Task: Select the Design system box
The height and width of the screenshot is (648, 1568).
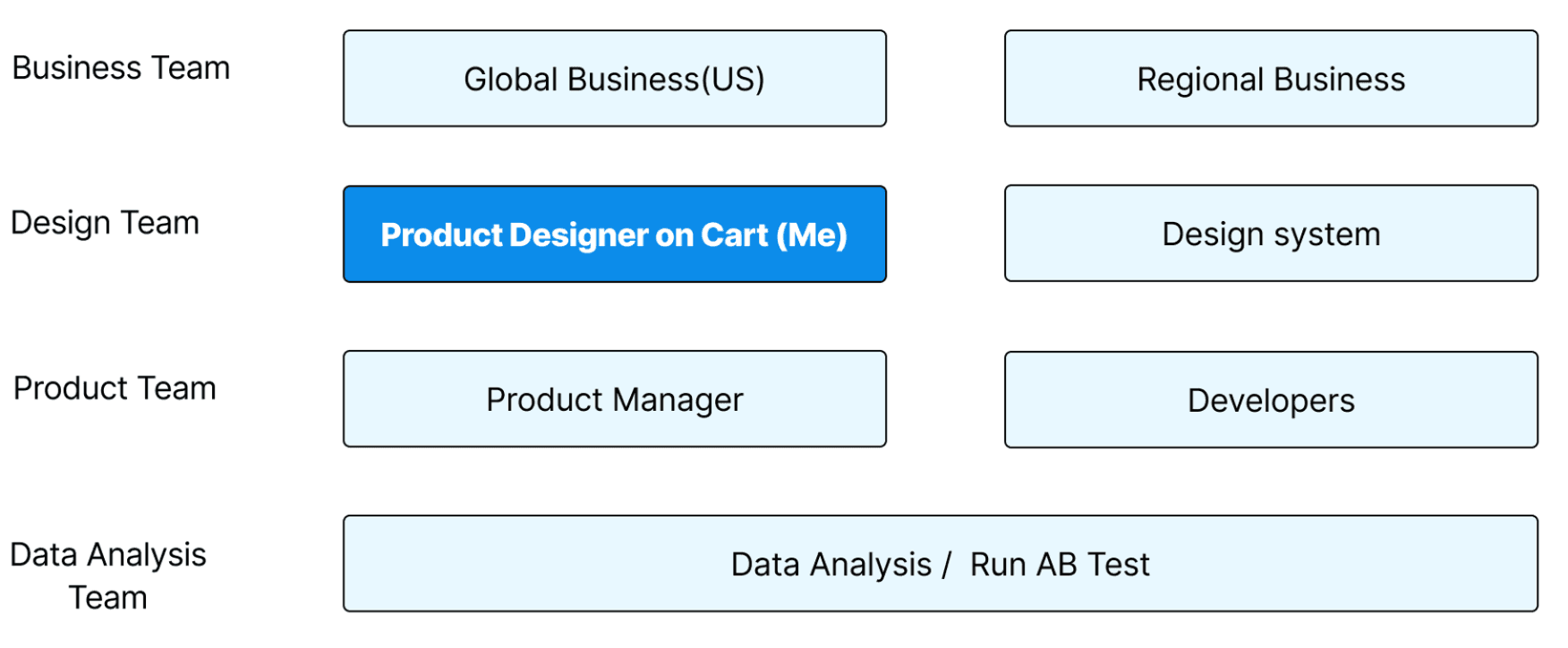Action: pos(1271,234)
